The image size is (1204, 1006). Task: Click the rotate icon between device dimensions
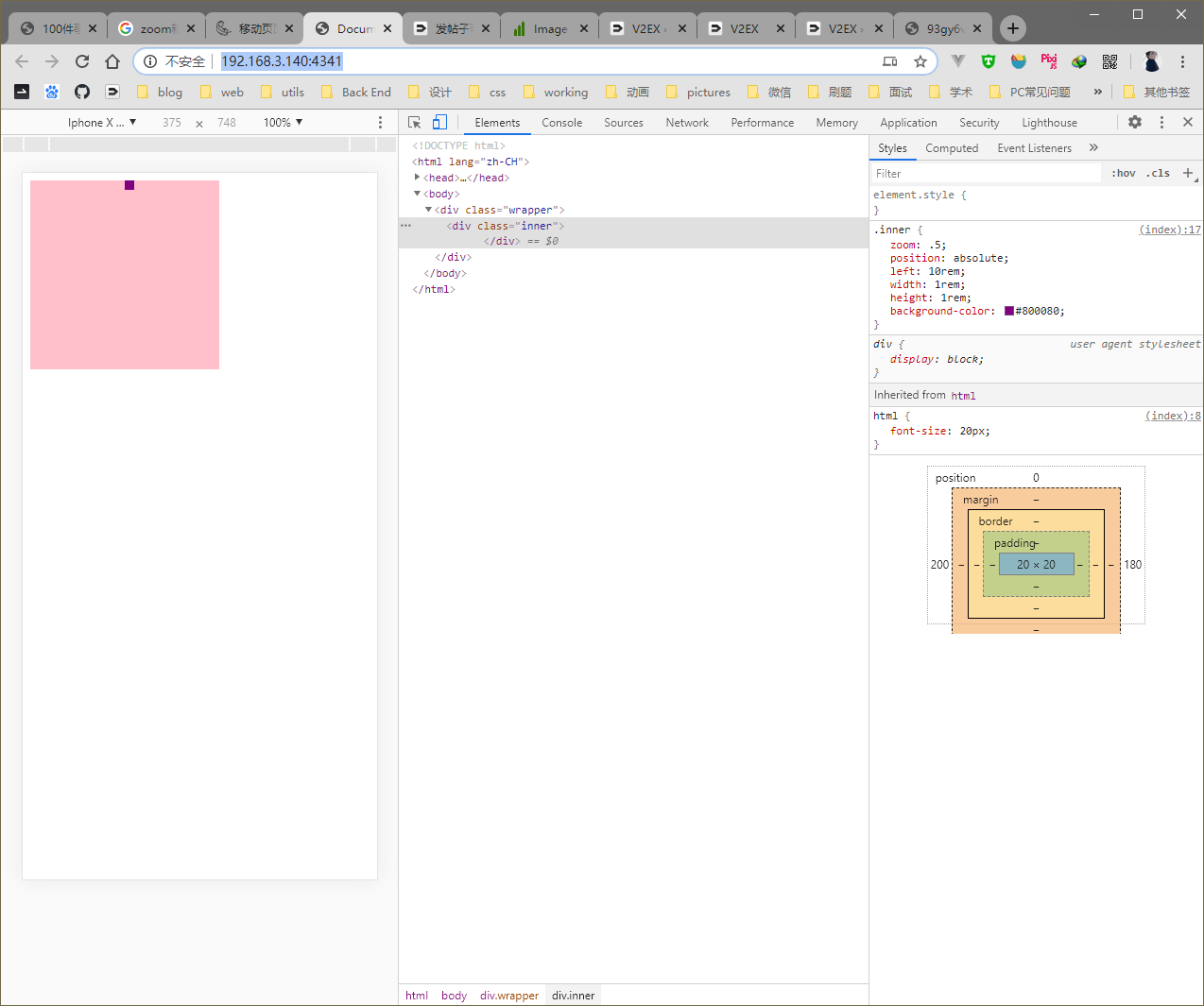tap(199, 124)
